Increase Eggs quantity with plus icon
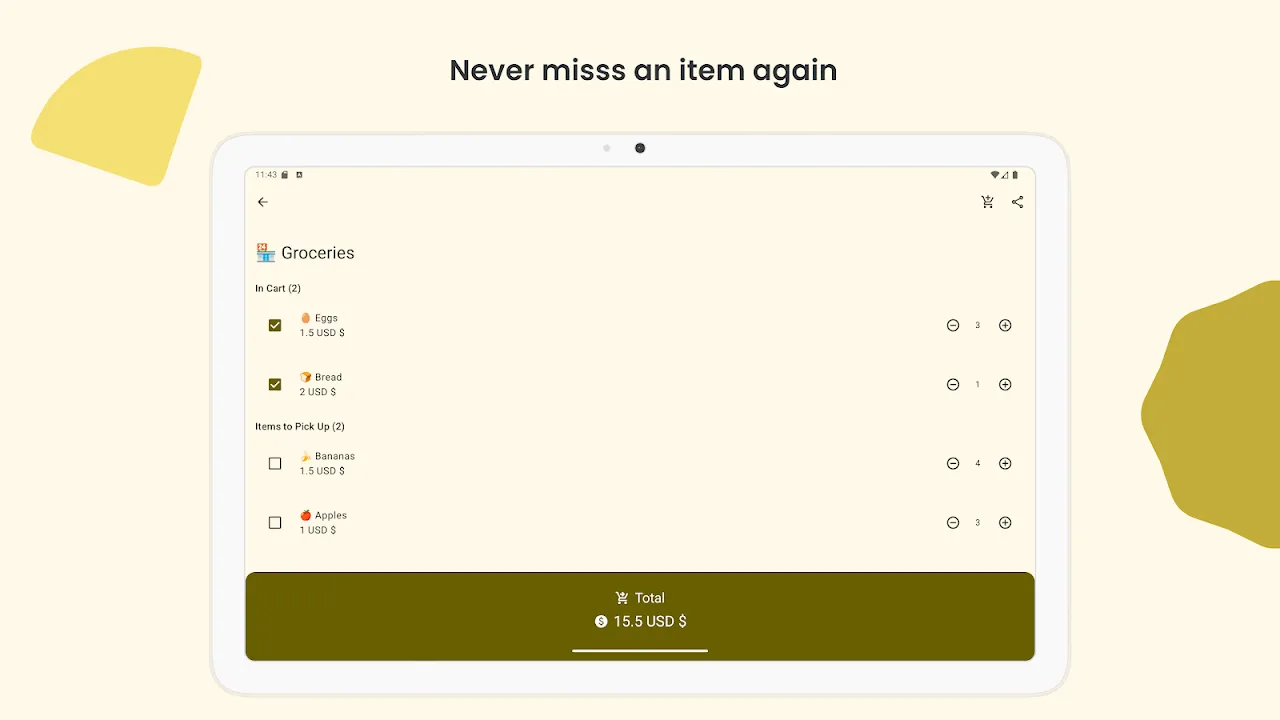This screenshot has width=1280, height=720. click(x=1005, y=325)
